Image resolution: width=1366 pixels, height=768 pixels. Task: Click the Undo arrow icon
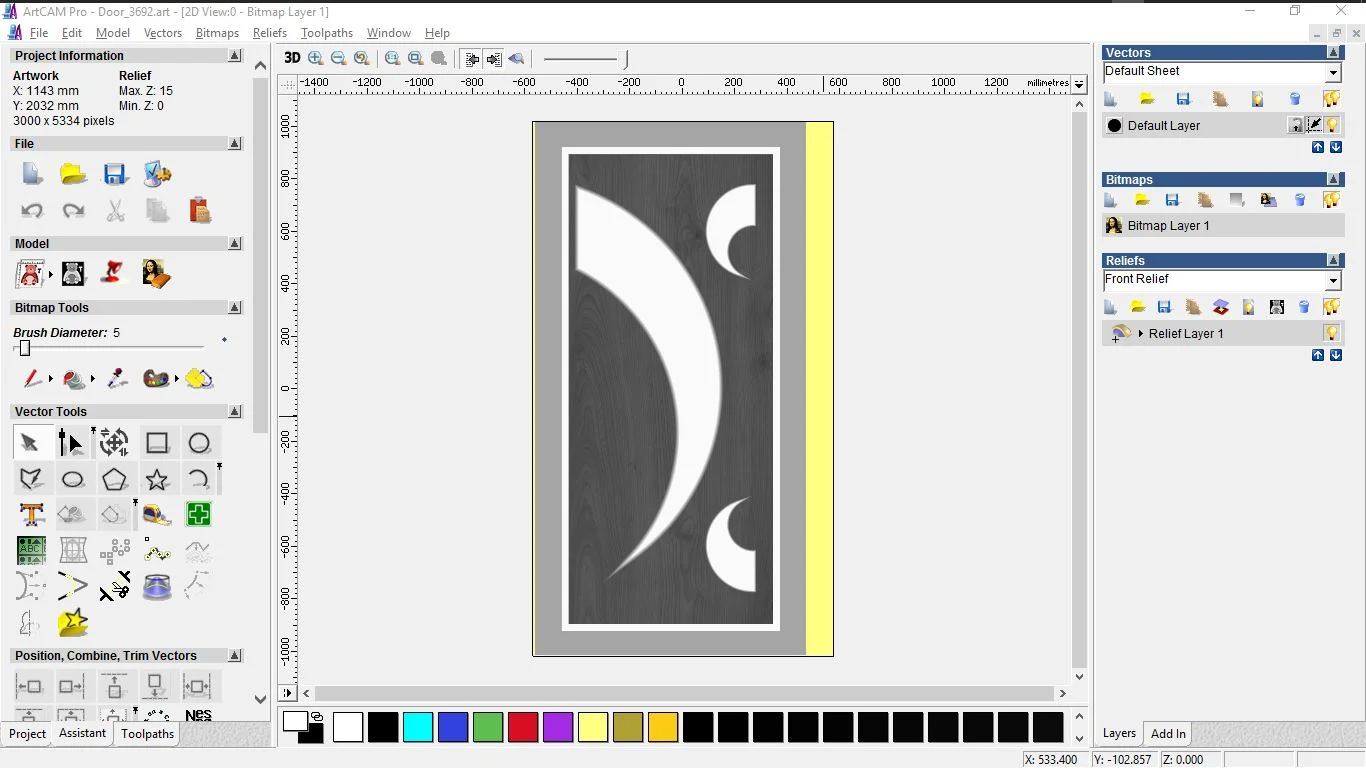pos(32,211)
